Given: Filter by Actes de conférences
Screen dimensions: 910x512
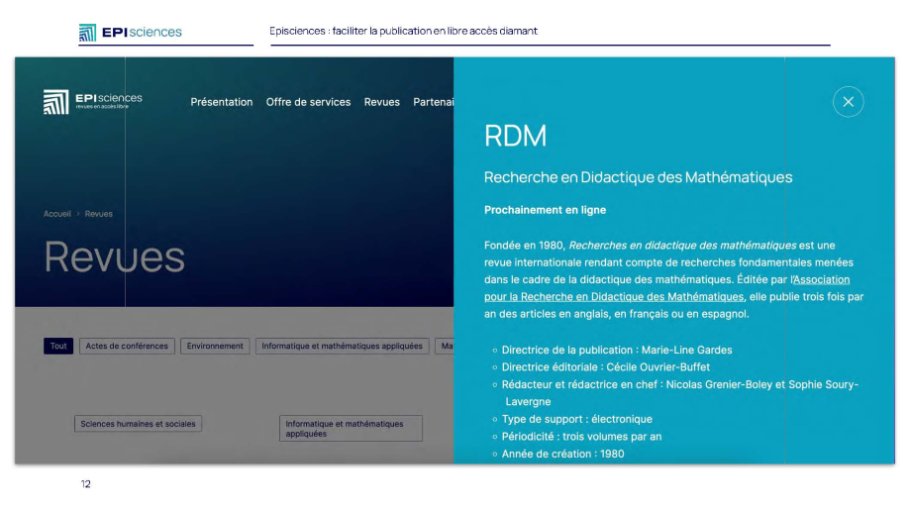Looking at the screenshot, I should click(127, 346).
